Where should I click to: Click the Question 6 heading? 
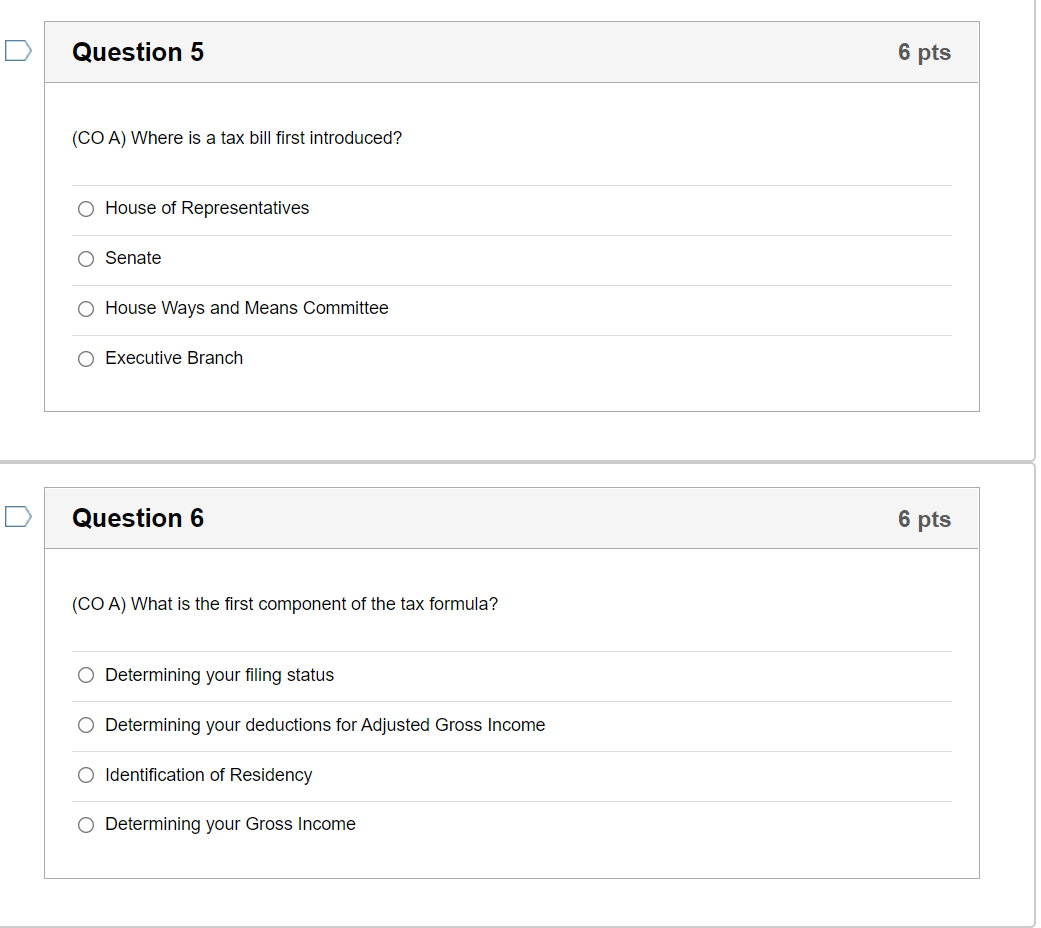pyautogui.click(x=137, y=518)
